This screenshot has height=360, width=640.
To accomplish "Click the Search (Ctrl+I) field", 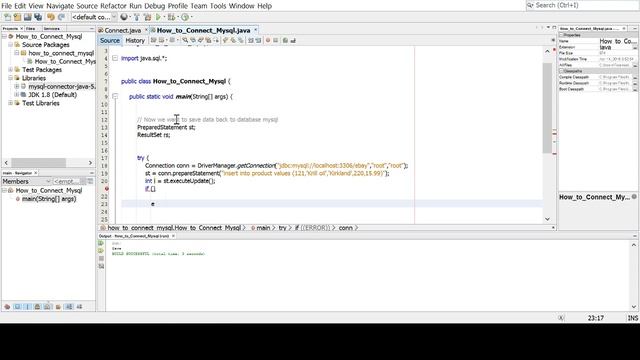I will tap(583, 5).
